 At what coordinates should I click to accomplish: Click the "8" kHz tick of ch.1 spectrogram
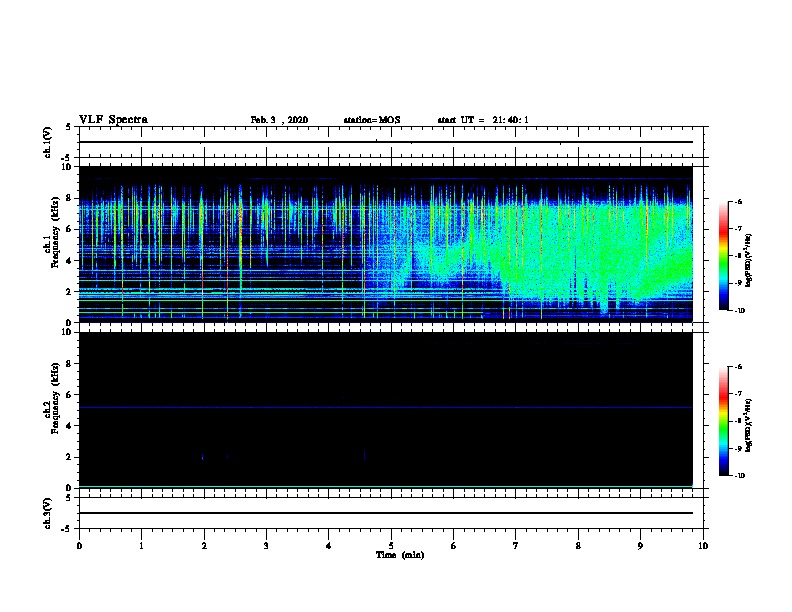(70, 198)
